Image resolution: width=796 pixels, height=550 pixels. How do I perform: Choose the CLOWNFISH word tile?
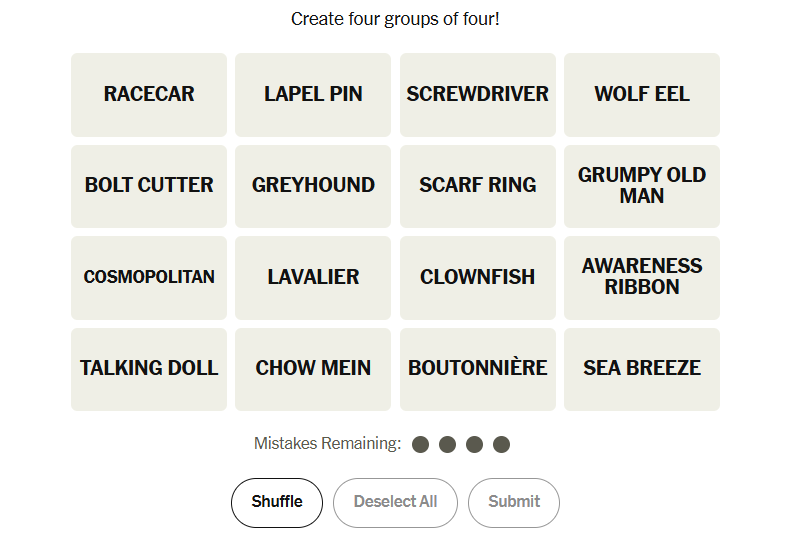click(477, 278)
